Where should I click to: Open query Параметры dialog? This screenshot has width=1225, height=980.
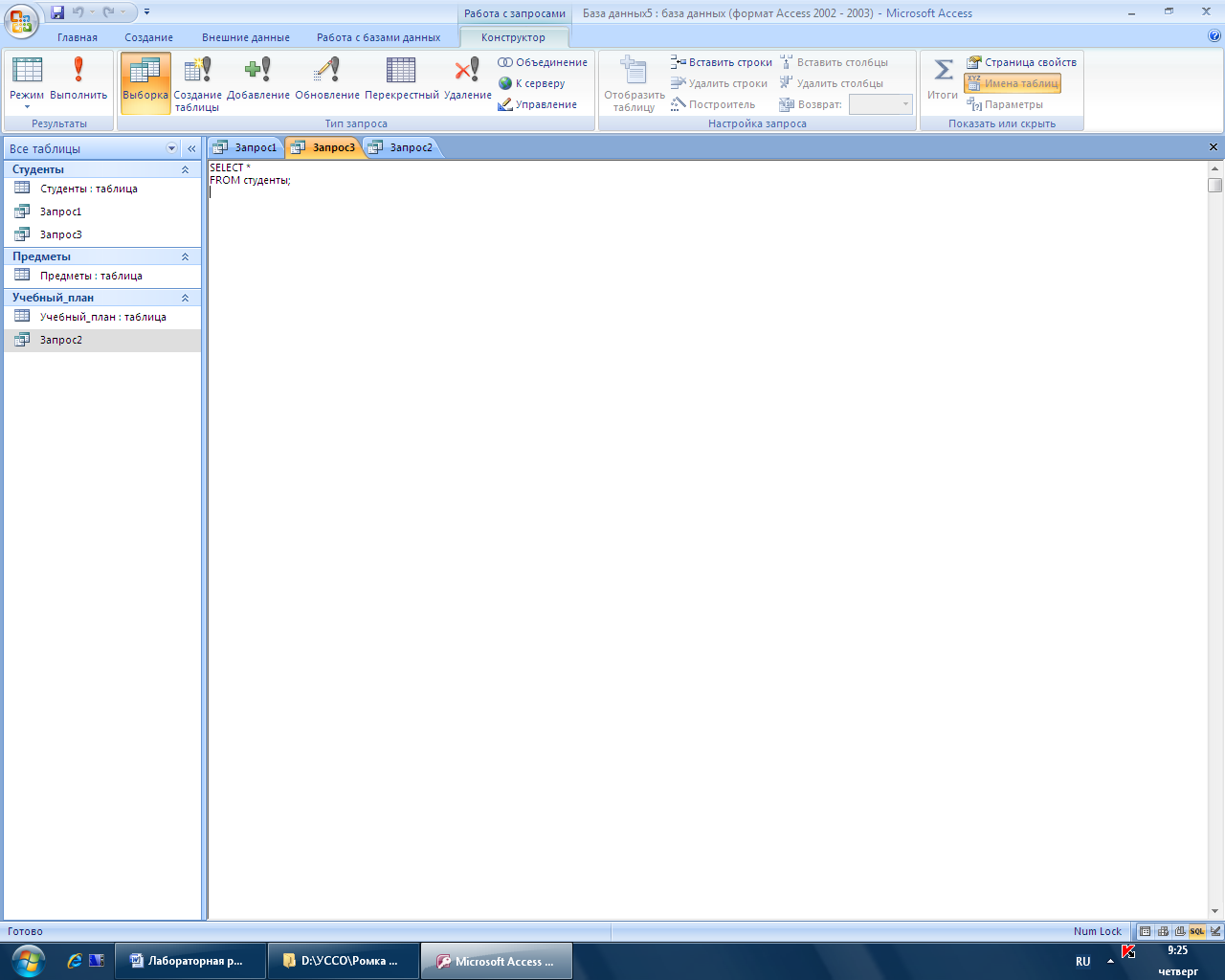click(1005, 104)
